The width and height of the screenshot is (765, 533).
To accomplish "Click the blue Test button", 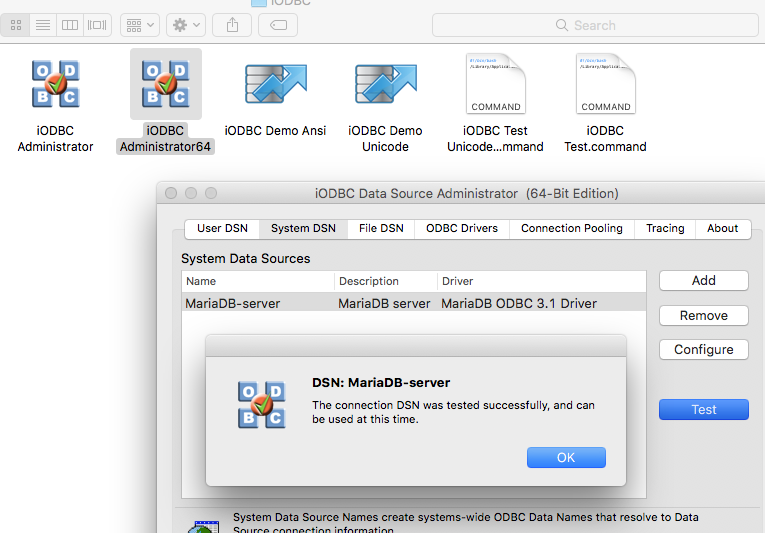I will click(704, 410).
